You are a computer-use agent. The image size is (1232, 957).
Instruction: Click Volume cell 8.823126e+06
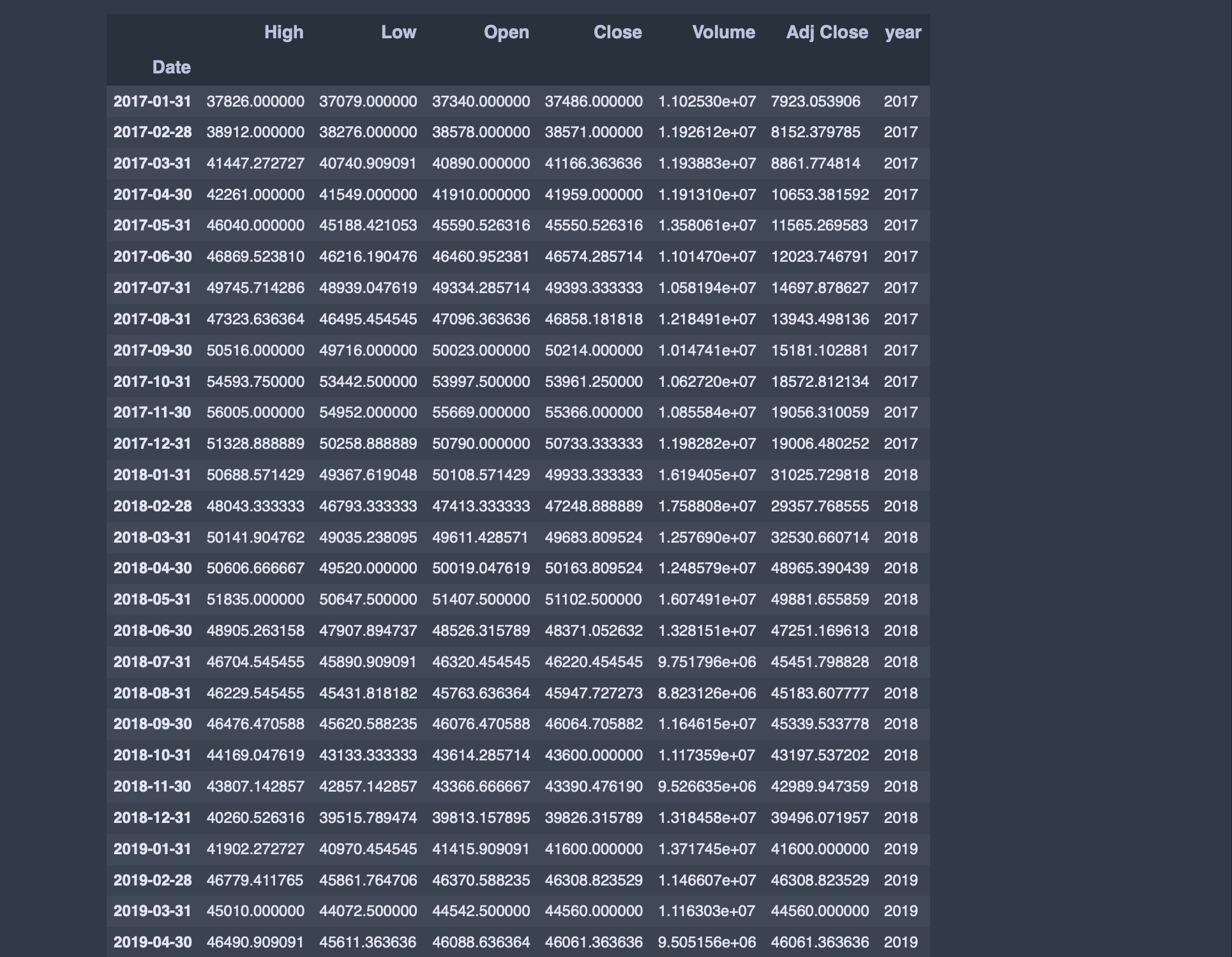[707, 693]
